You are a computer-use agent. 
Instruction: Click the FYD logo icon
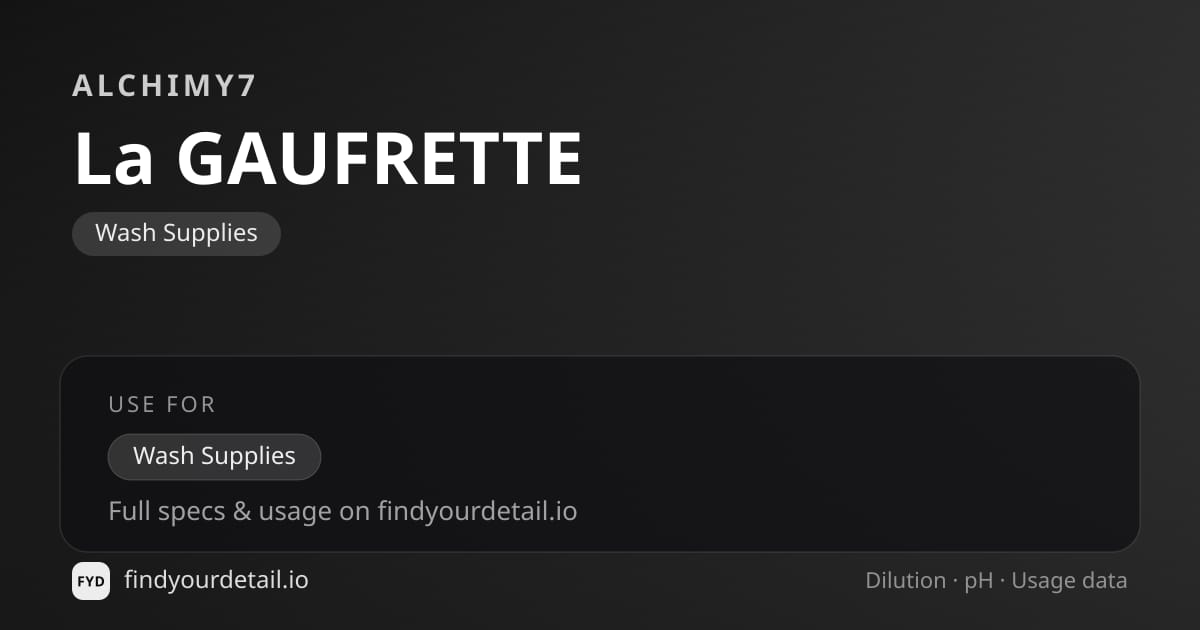pos(91,581)
